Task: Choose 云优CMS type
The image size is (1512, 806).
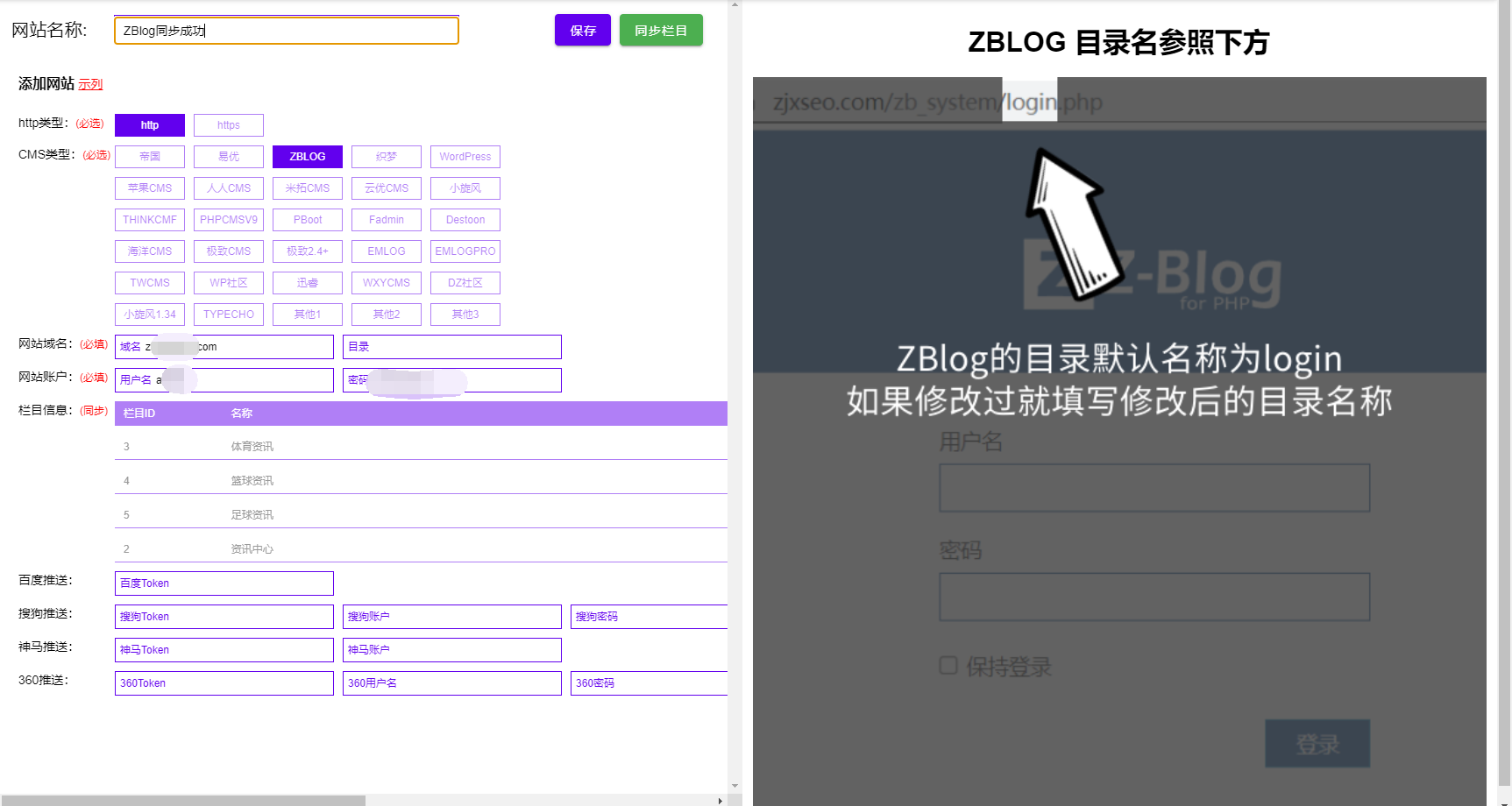Action: (387, 188)
